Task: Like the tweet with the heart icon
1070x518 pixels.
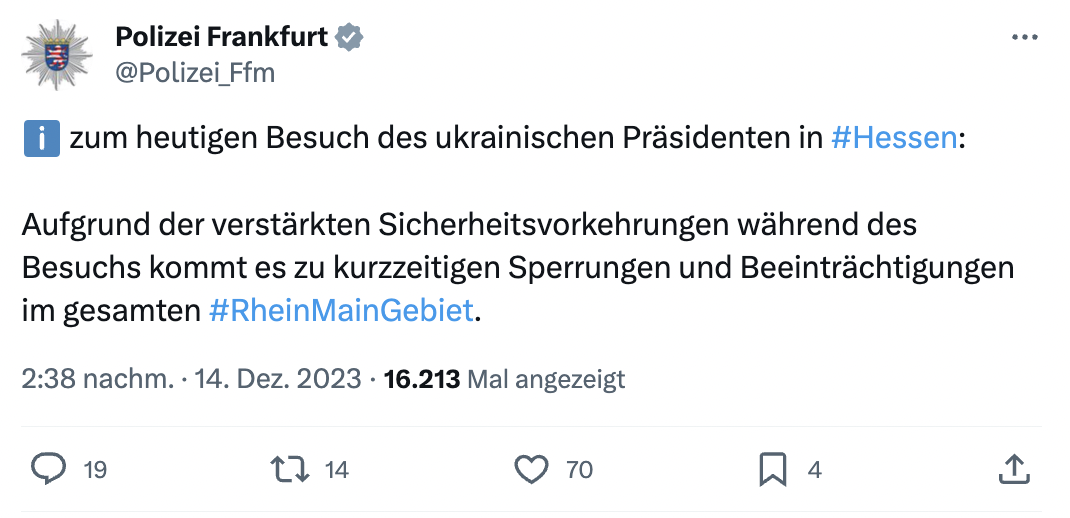Action: [531, 468]
